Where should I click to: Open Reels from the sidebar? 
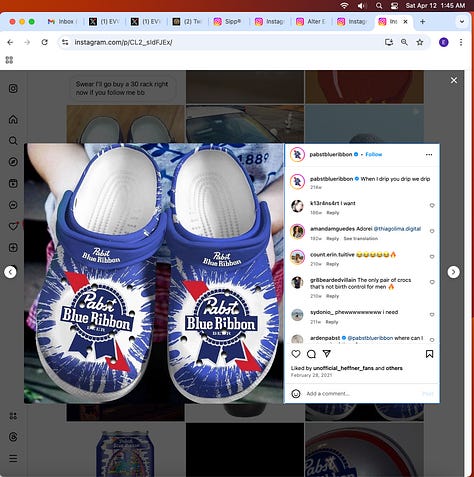point(13,183)
